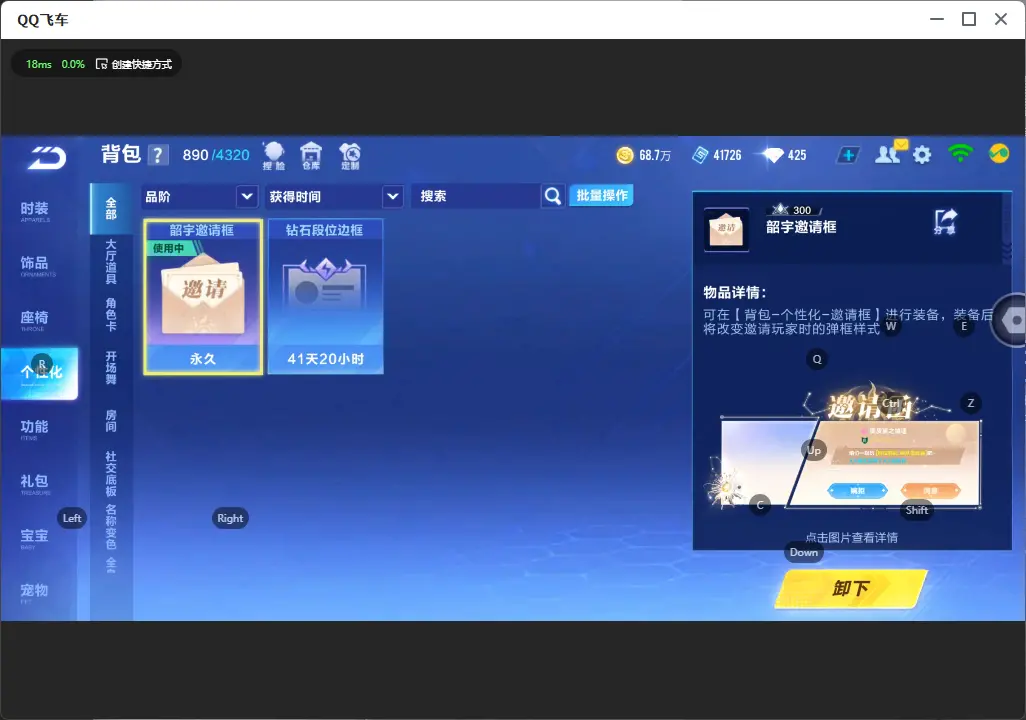Image resolution: width=1026 pixels, height=720 pixels.
Task: Select the 时装 category tab
Action: (x=35, y=211)
